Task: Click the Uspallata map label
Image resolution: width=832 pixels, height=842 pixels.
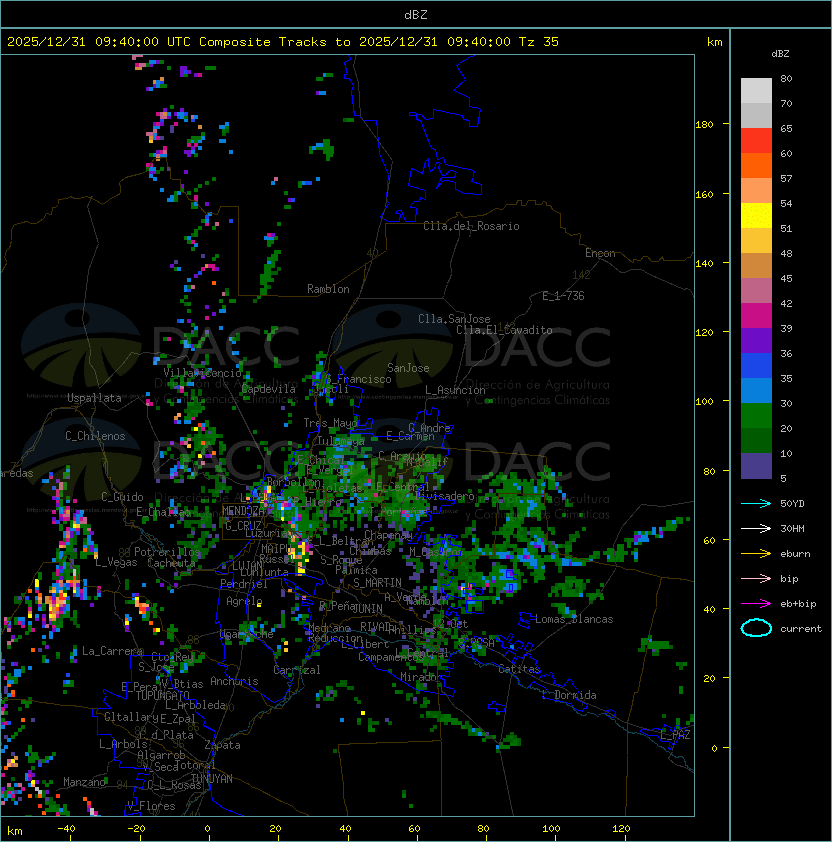Action: pyautogui.click(x=94, y=398)
